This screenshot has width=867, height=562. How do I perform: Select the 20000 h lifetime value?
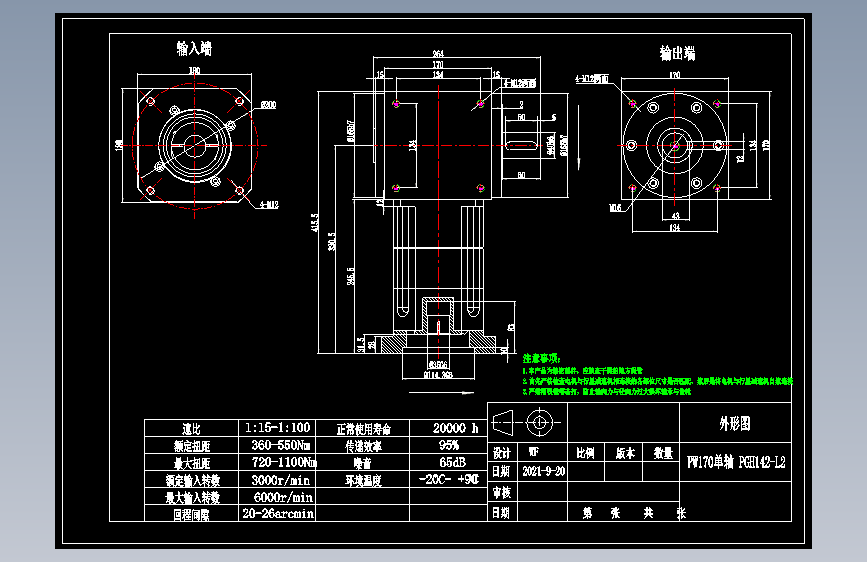coord(456,428)
